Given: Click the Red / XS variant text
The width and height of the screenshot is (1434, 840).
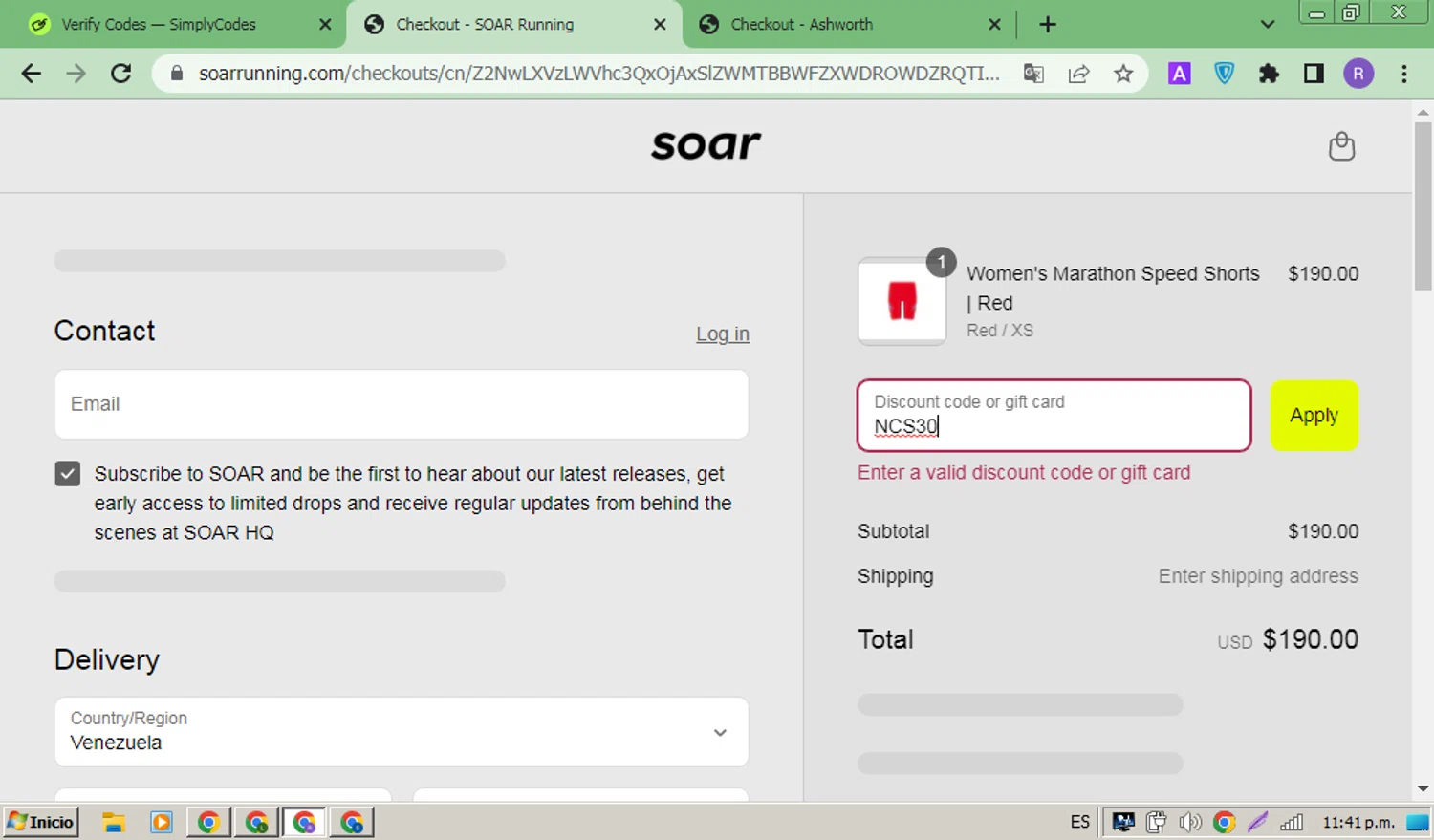Looking at the screenshot, I should (1000, 331).
